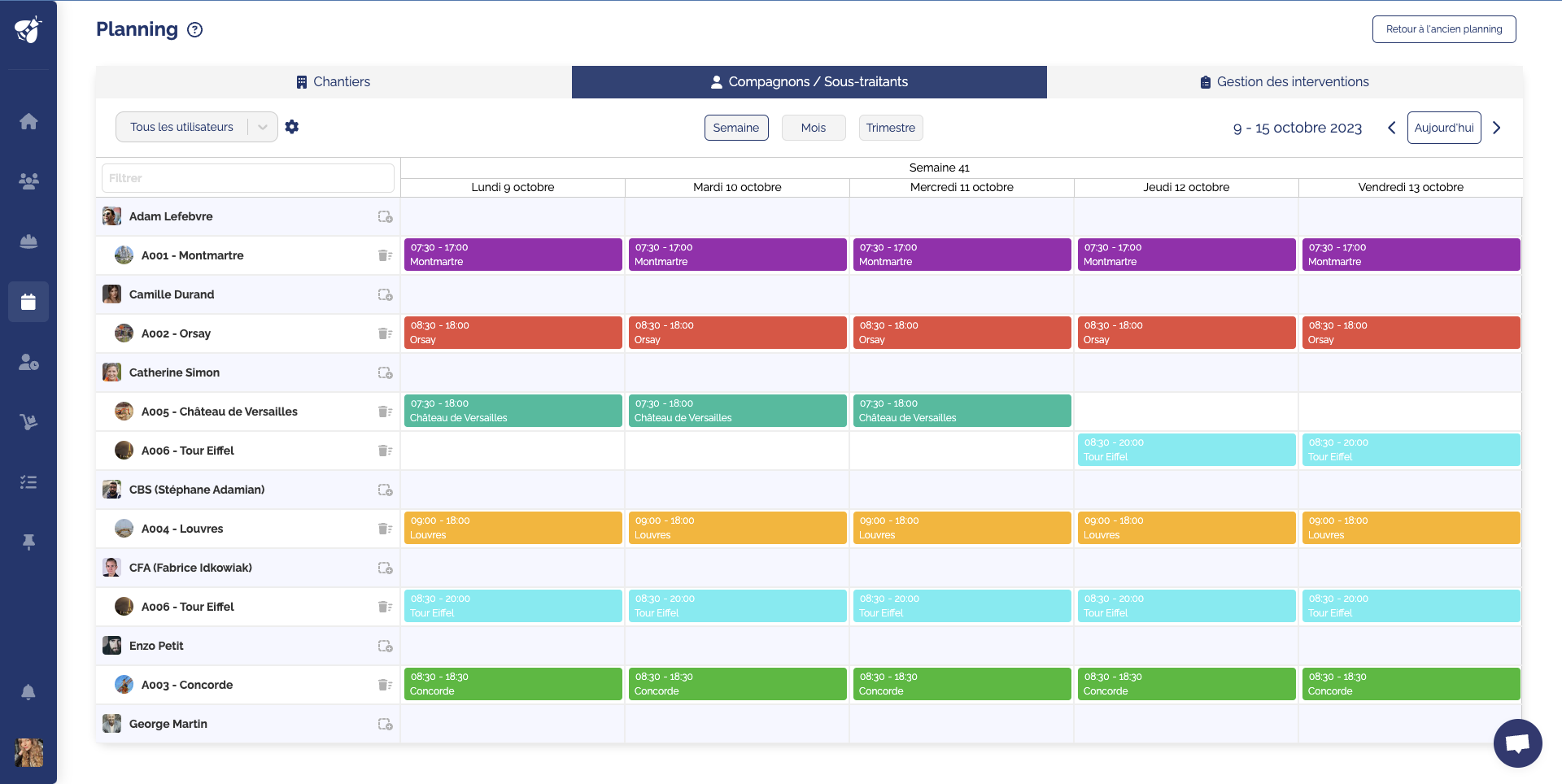Click Retour à l'ancien planning button
The image size is (1562, 784).
[x=1443, y=29]
